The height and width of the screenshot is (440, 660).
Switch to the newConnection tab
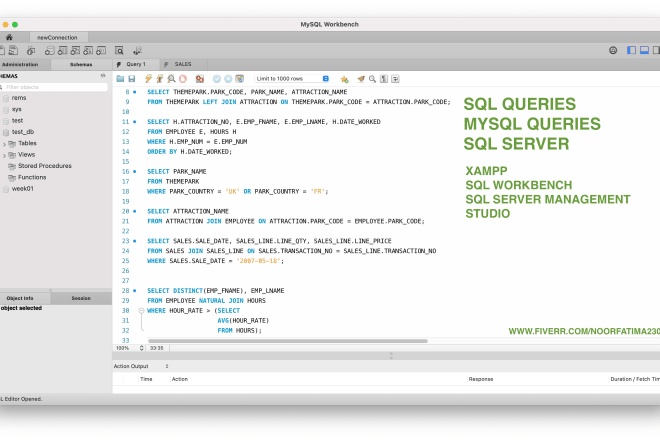pos(57,37)
